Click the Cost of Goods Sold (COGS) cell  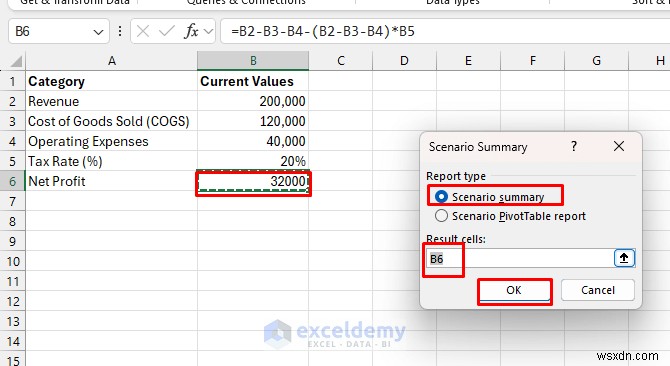click(x=112, y=121)
